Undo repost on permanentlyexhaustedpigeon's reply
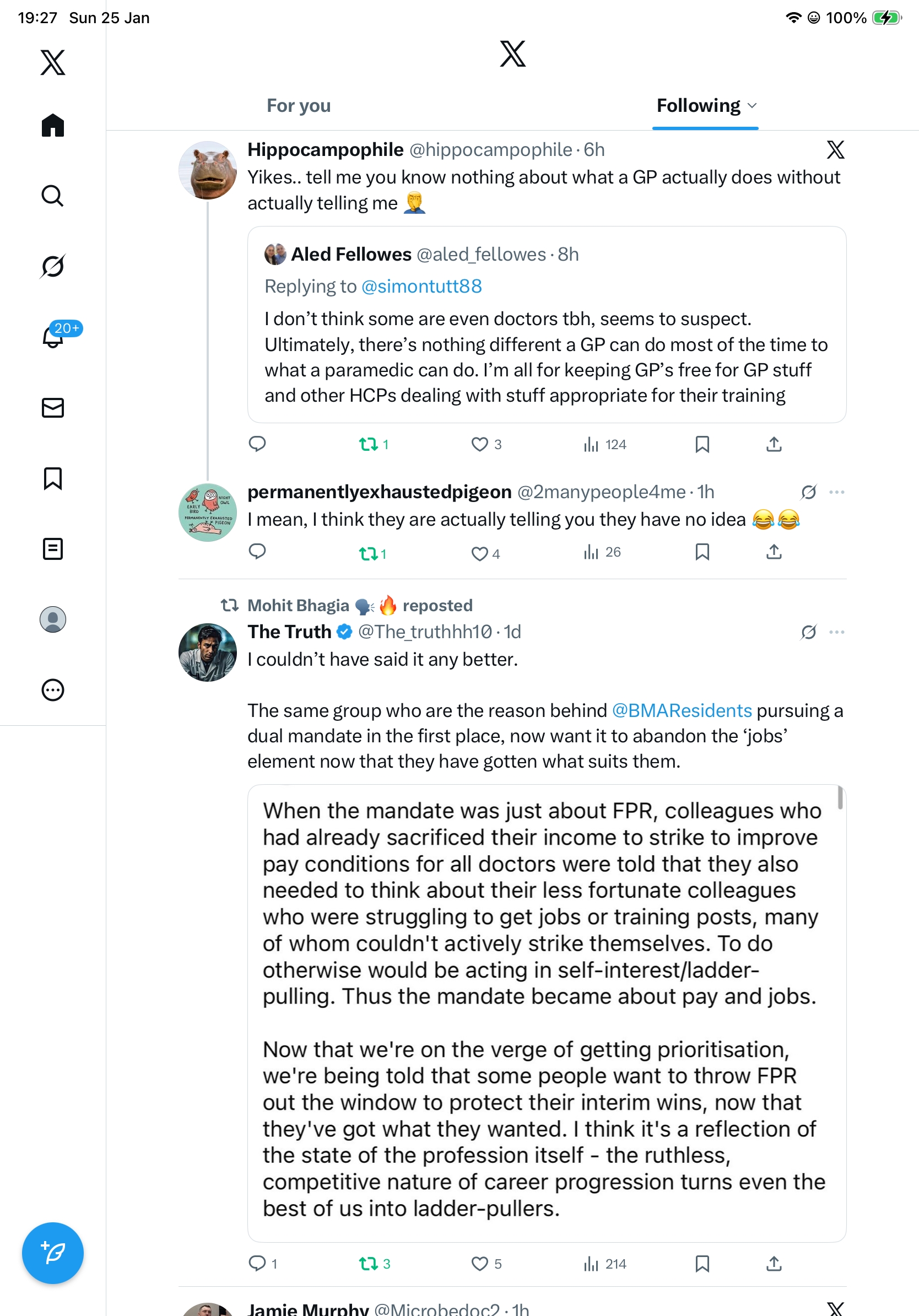The width and height of the screenshot is (919, 1316). pos(368,554)
